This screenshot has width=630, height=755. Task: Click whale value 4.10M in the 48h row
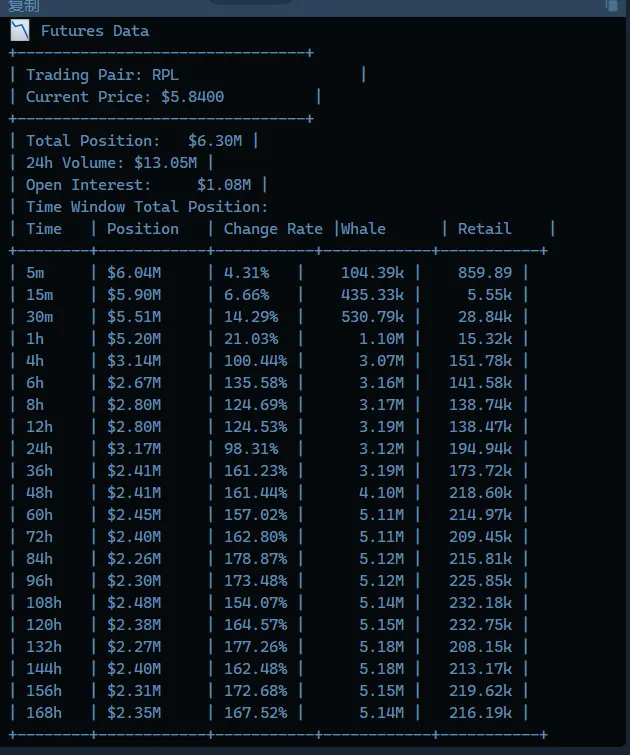point(381,493)
